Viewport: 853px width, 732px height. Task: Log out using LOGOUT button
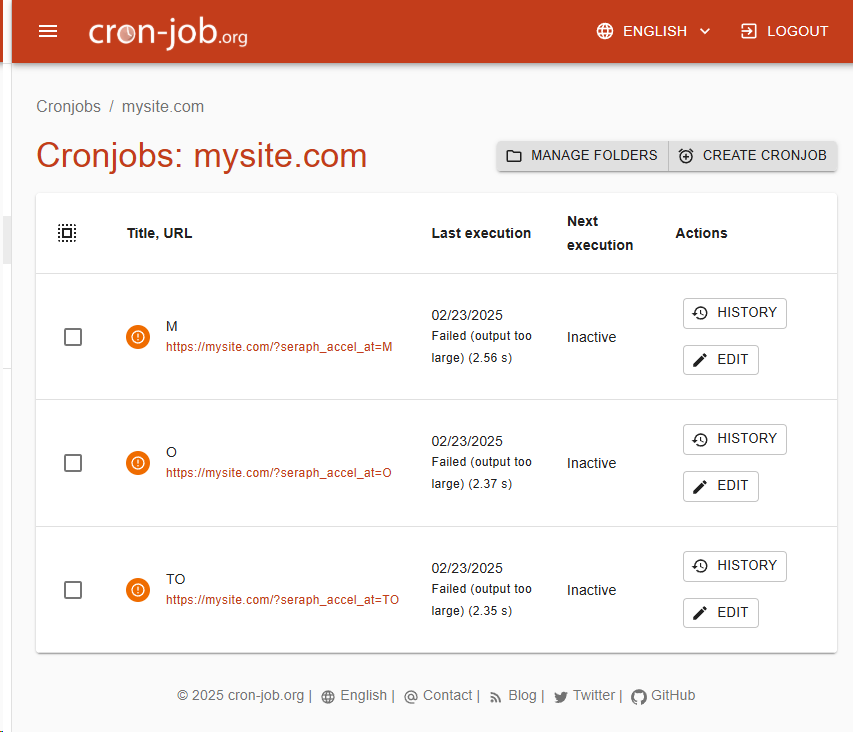[x=784, y=31]
